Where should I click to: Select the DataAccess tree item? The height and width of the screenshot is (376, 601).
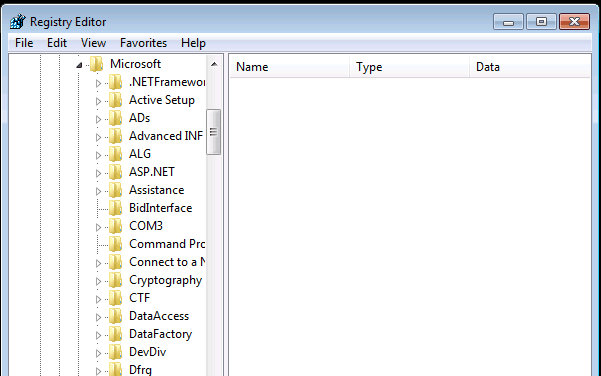click(x=159, y=316)
